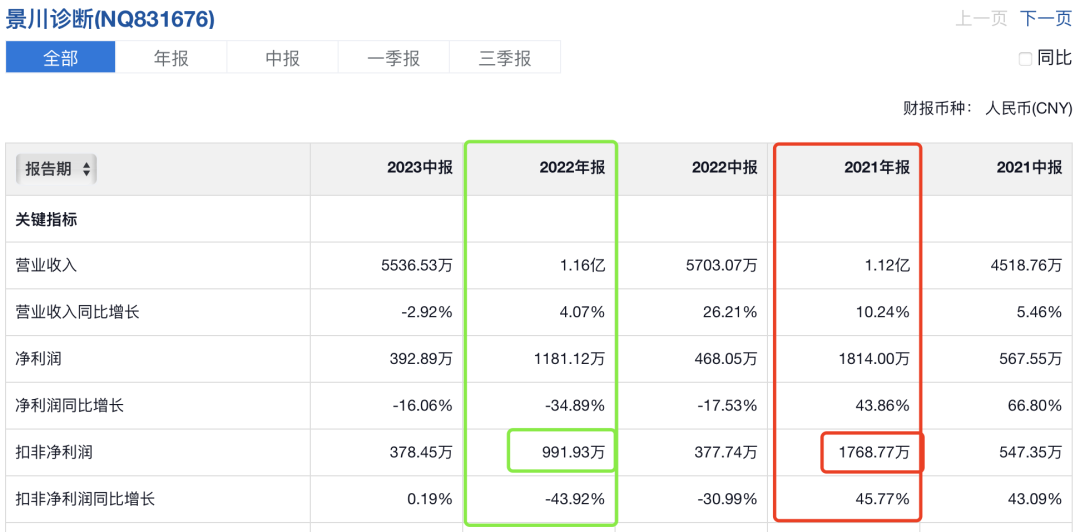
Task: Click the 2021中报 column header
Action: [1029, 168]
